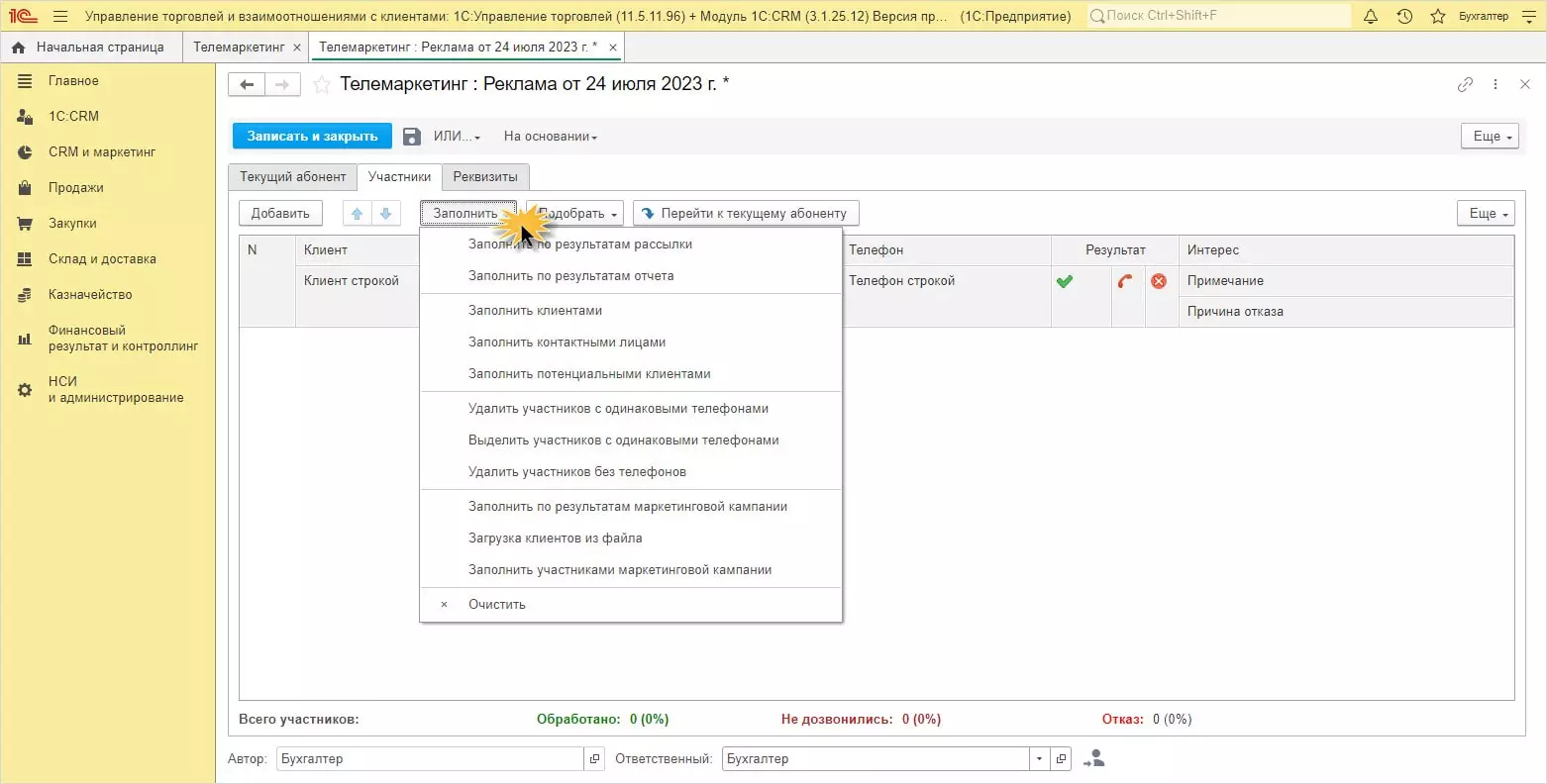Click the notifications bell icon
Viewport: 1547px width, 784px height.
(1371, 16)
